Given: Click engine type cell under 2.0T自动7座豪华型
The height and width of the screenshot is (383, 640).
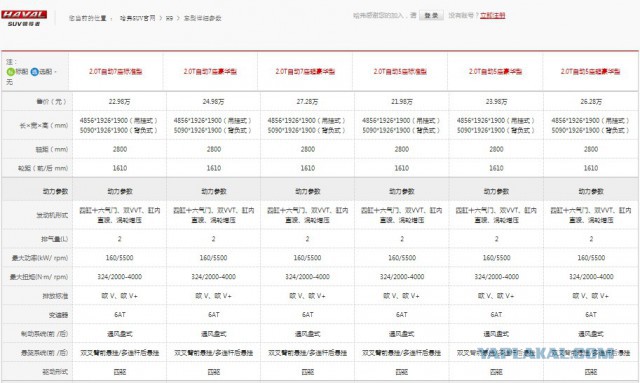Looking at the screenshot, I should coord(213,215).
